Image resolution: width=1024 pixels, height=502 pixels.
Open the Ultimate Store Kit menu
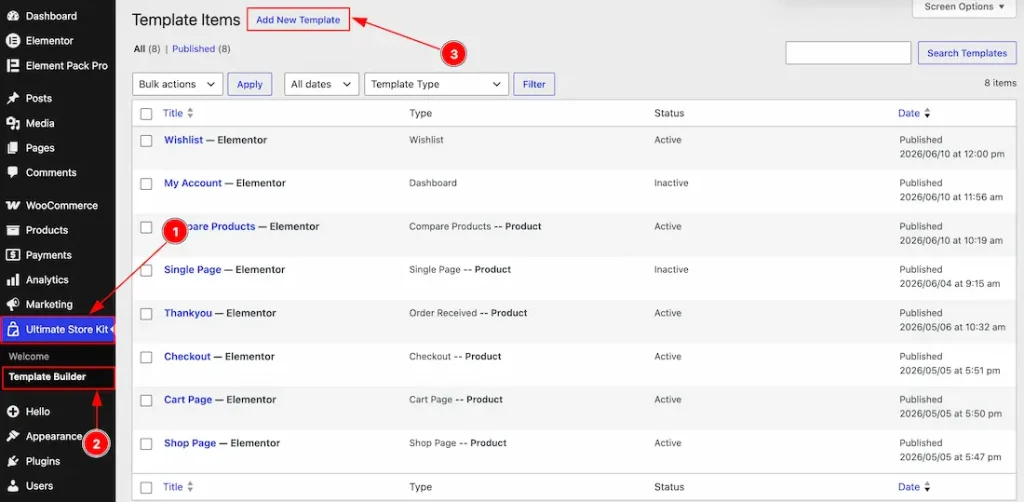pos(58,330)
